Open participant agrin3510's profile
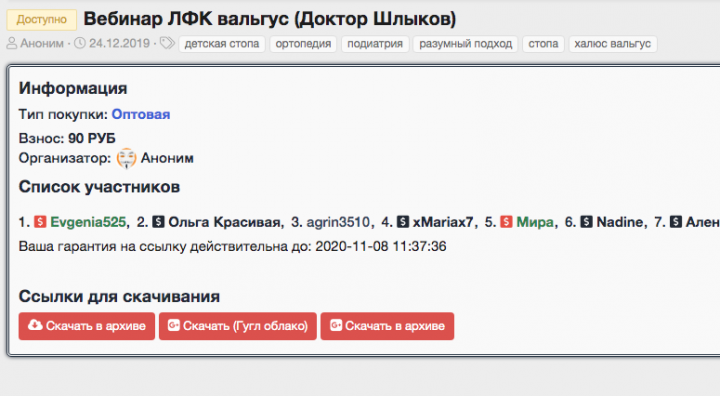 click(338, 222)
